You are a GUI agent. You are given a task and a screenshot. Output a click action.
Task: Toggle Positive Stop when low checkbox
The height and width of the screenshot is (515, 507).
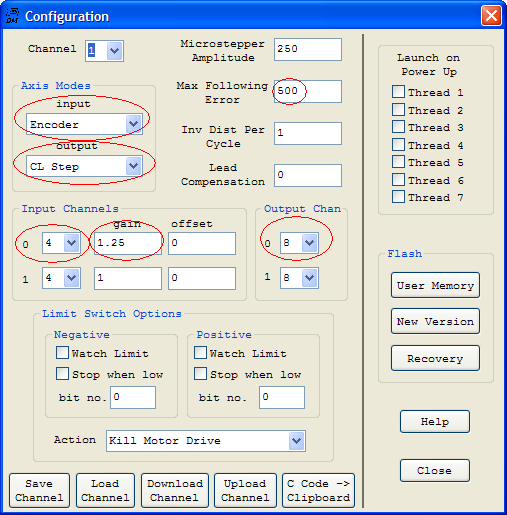(x=200, y=374)
